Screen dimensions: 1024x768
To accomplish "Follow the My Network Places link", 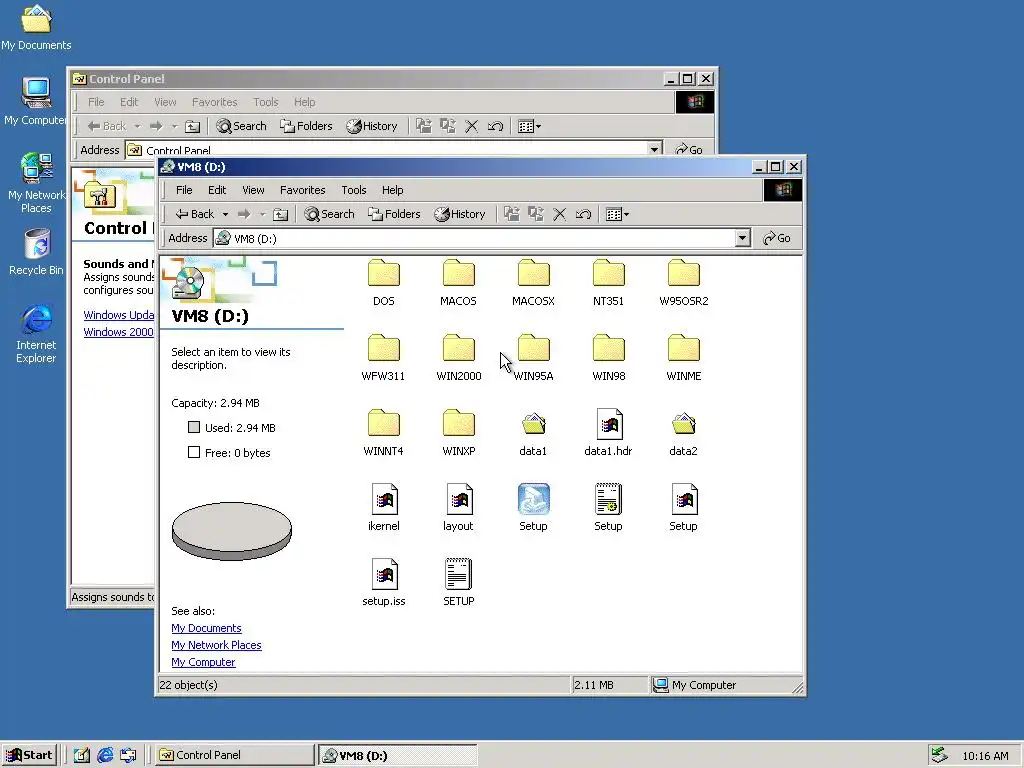I will click(216, 645).
